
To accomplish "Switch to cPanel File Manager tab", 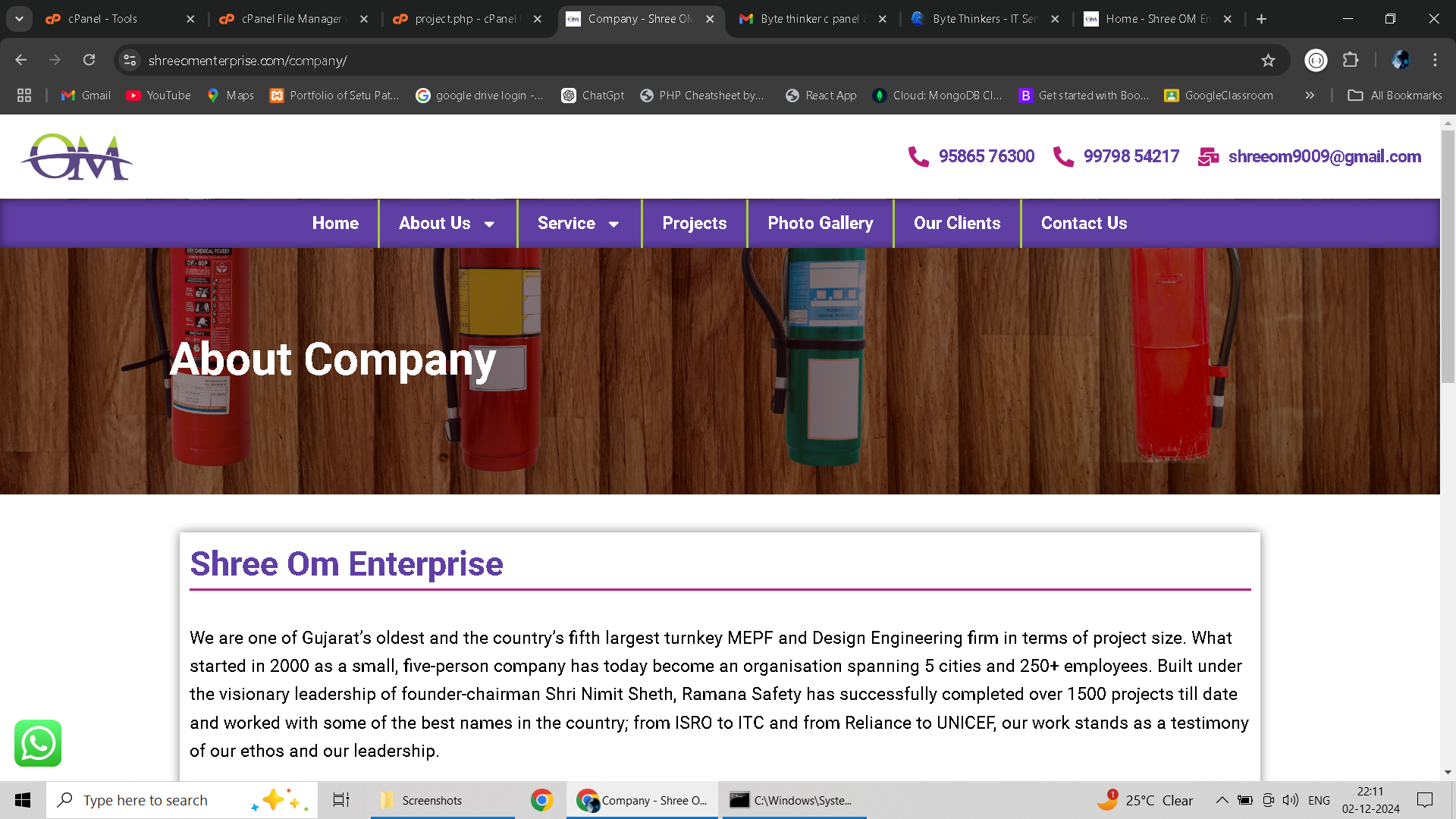I will click(291, 19).
